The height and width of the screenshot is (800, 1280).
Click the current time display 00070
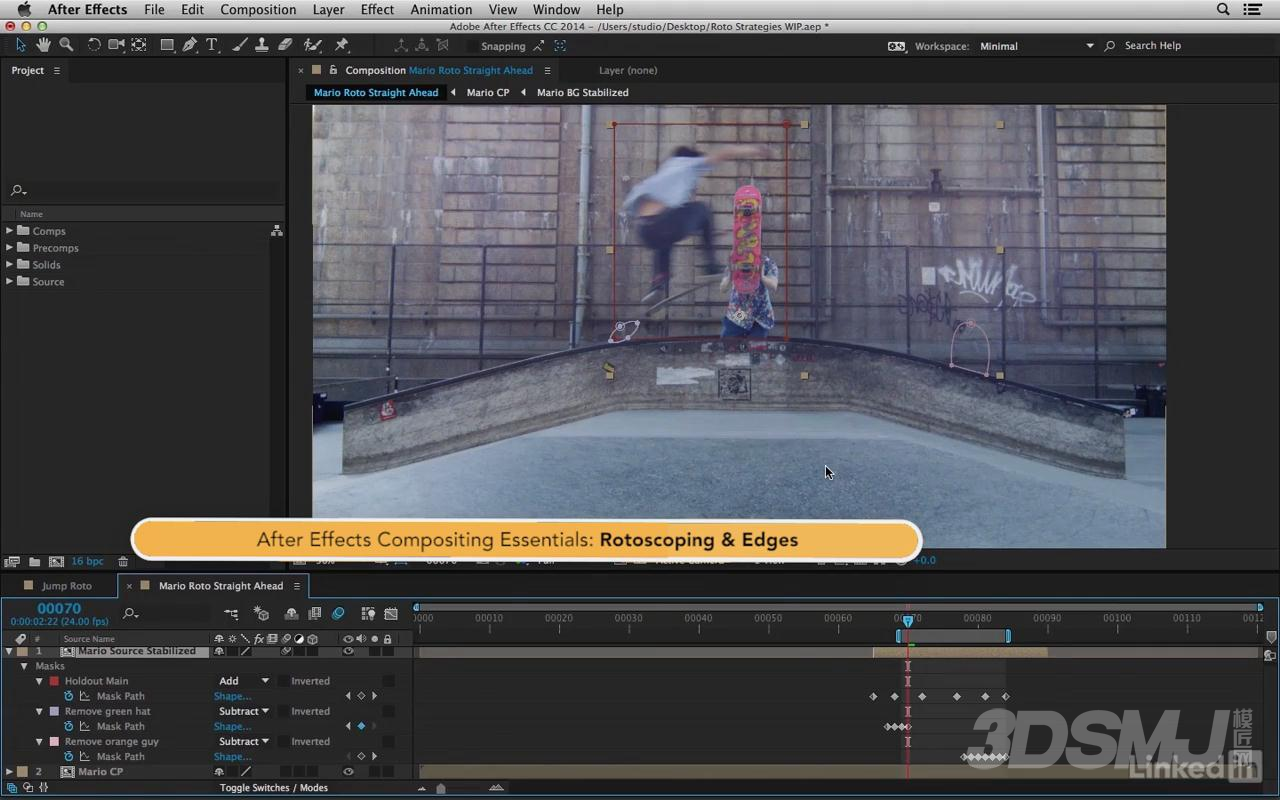click(x=59, y=608)
